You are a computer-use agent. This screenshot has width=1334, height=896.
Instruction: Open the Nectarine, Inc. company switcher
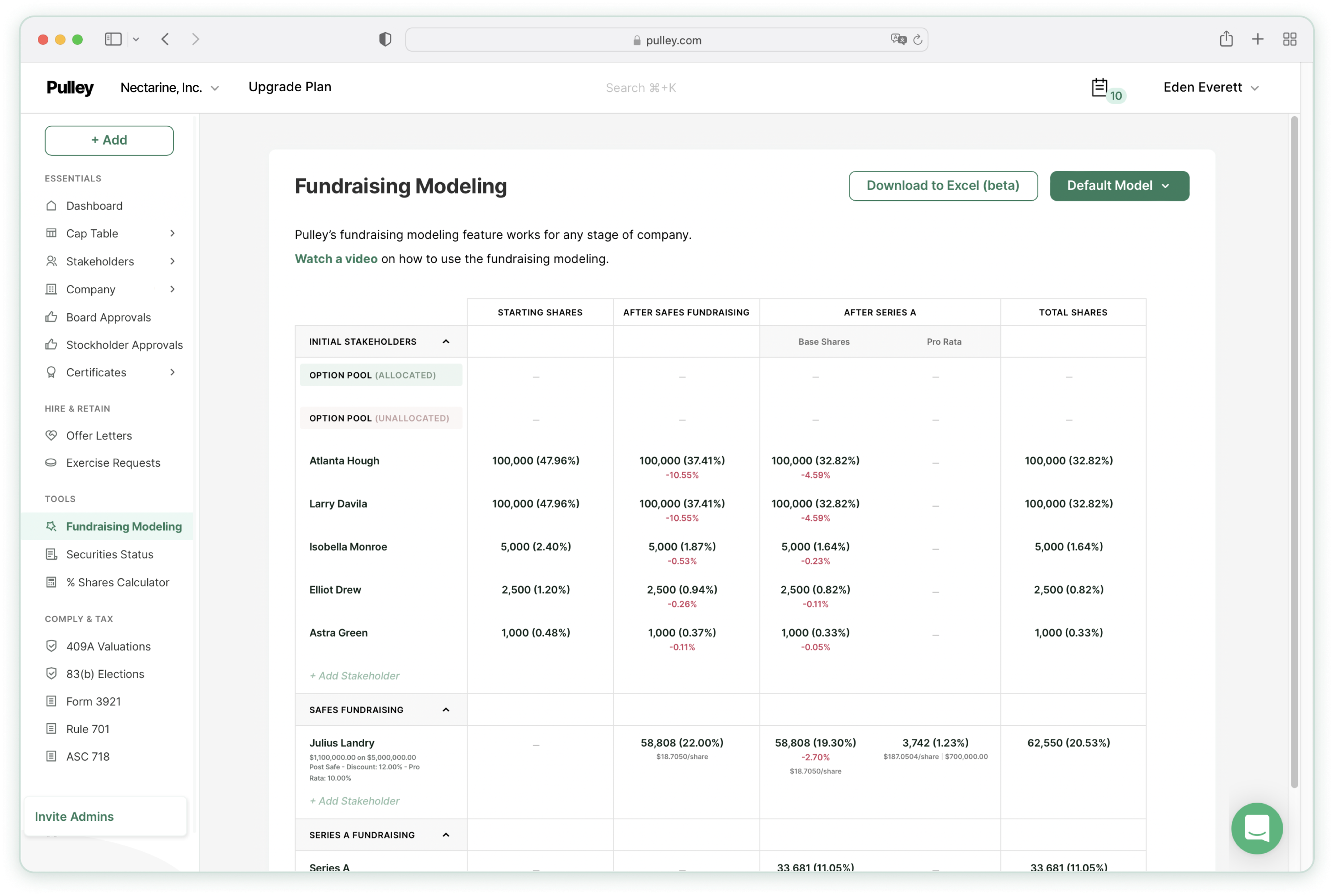(170, 88)
